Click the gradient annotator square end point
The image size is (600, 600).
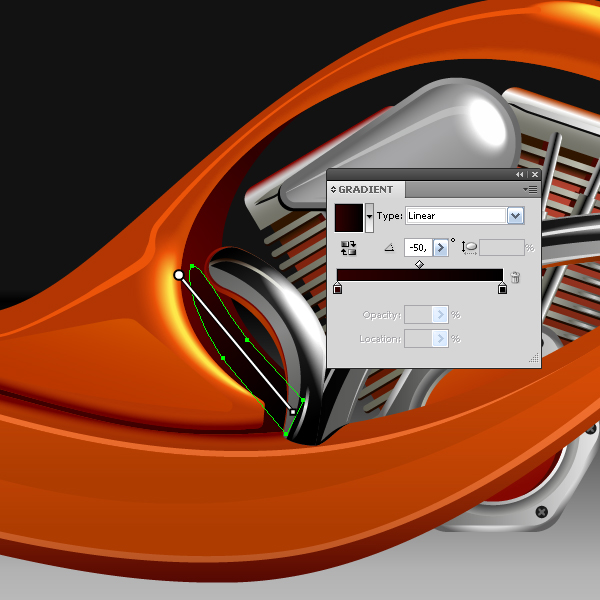293,412
